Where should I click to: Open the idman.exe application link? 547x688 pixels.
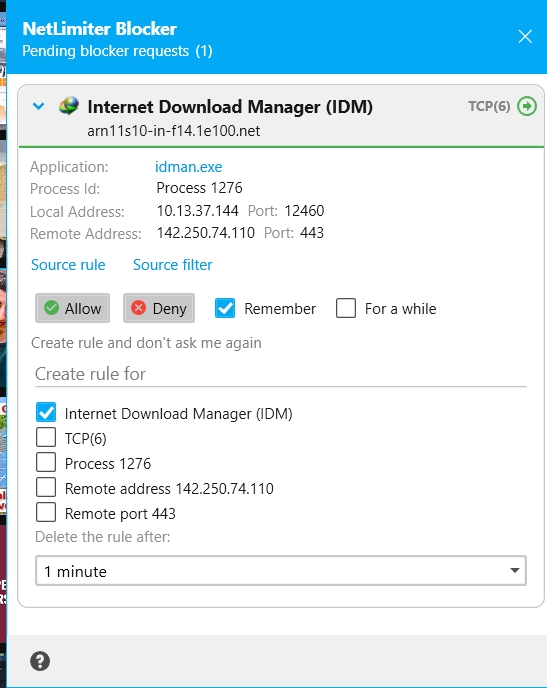(189, 167)
